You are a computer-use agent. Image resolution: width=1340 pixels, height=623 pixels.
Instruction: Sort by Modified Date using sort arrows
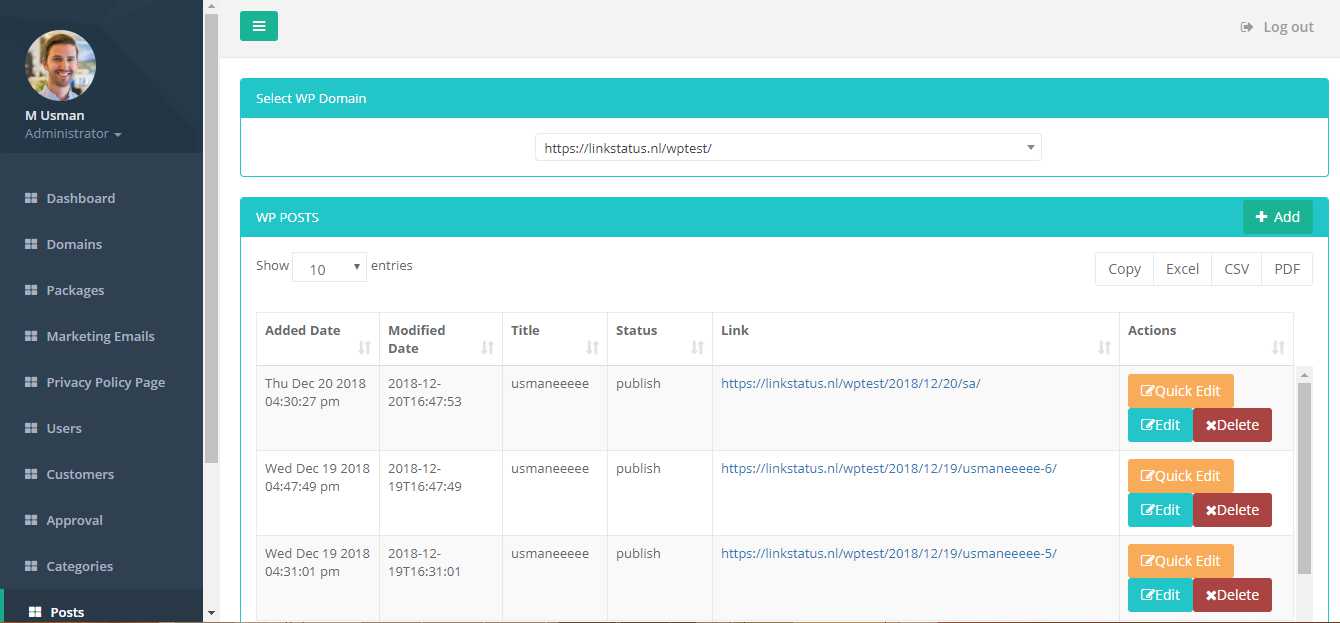(487, 347)
